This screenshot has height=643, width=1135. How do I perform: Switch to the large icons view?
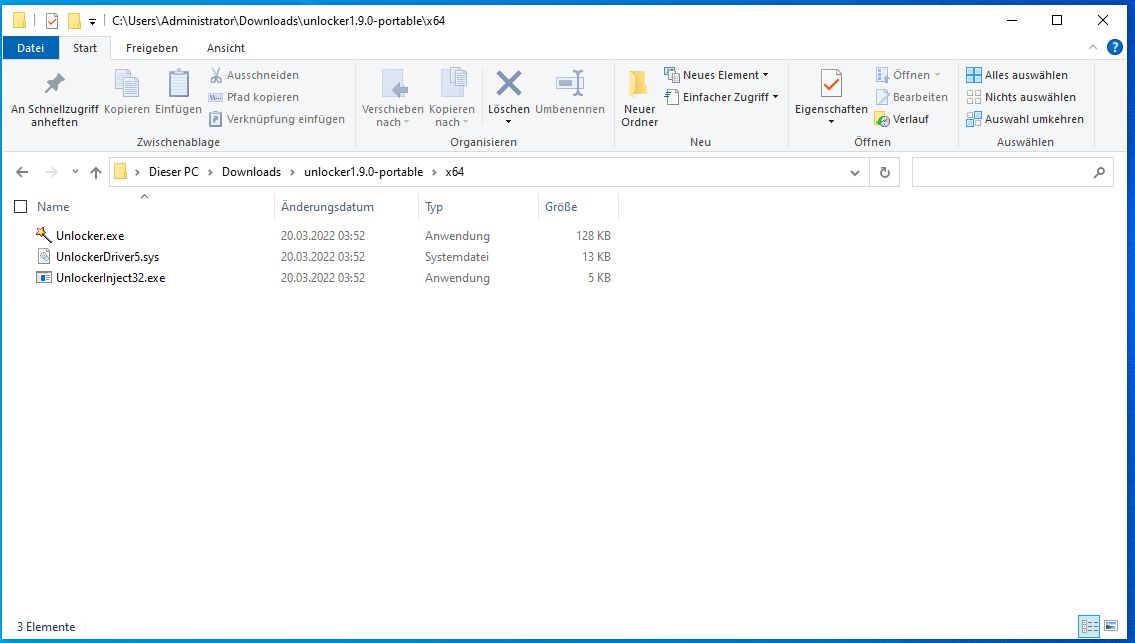coord(1111,626)
